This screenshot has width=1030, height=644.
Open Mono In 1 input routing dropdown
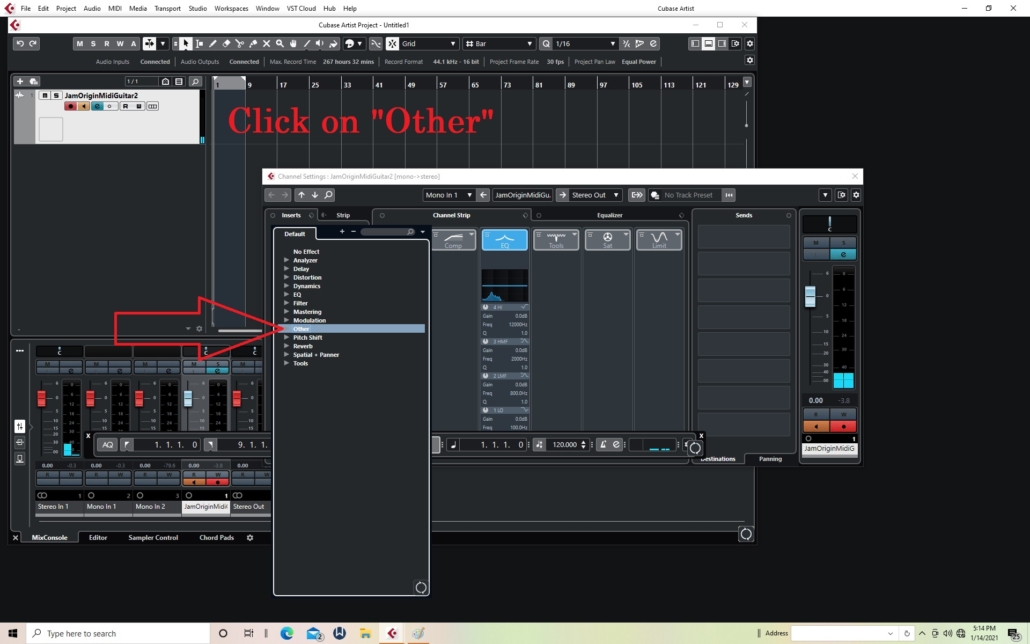click(449, 195)
